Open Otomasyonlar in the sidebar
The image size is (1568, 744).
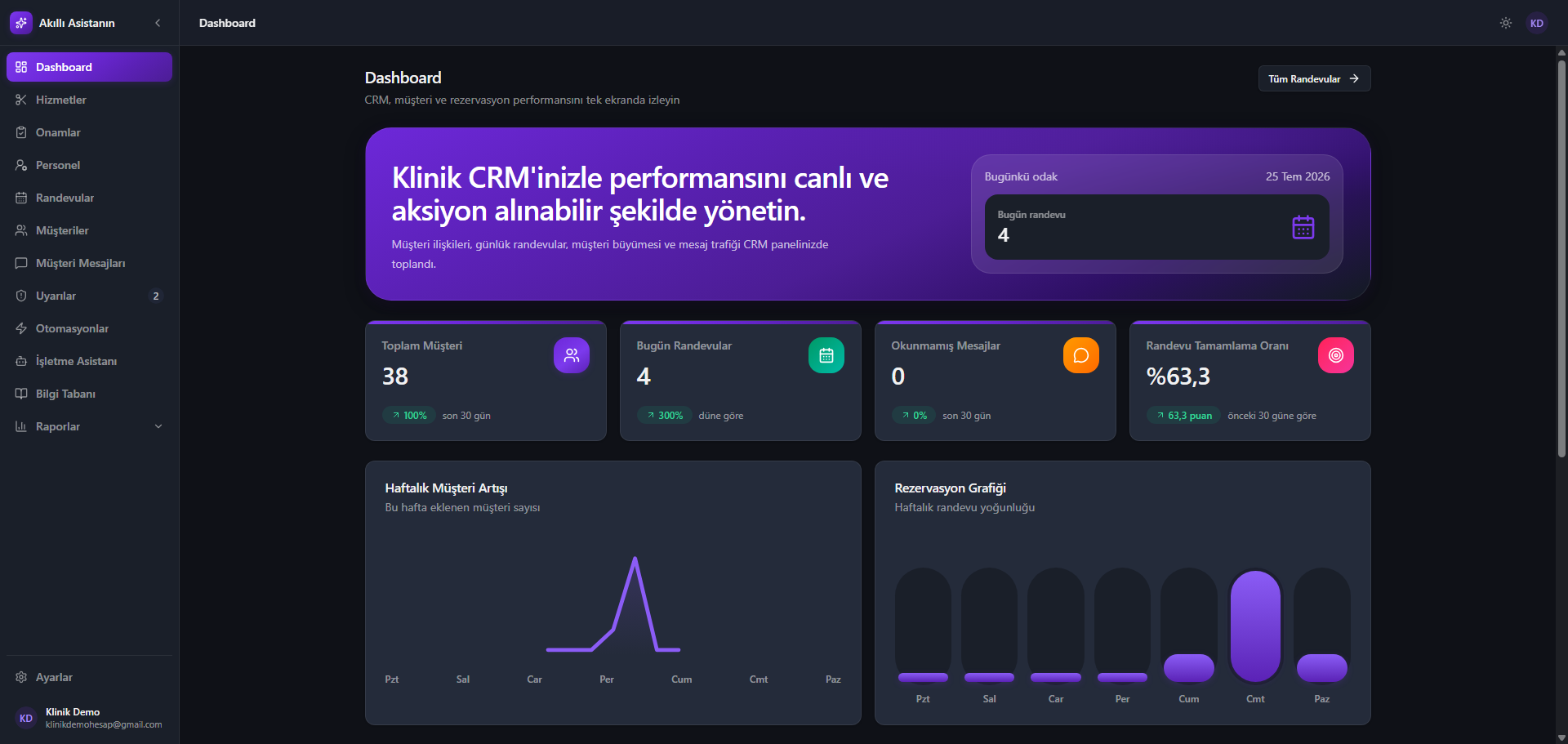(x=89, y=328)
